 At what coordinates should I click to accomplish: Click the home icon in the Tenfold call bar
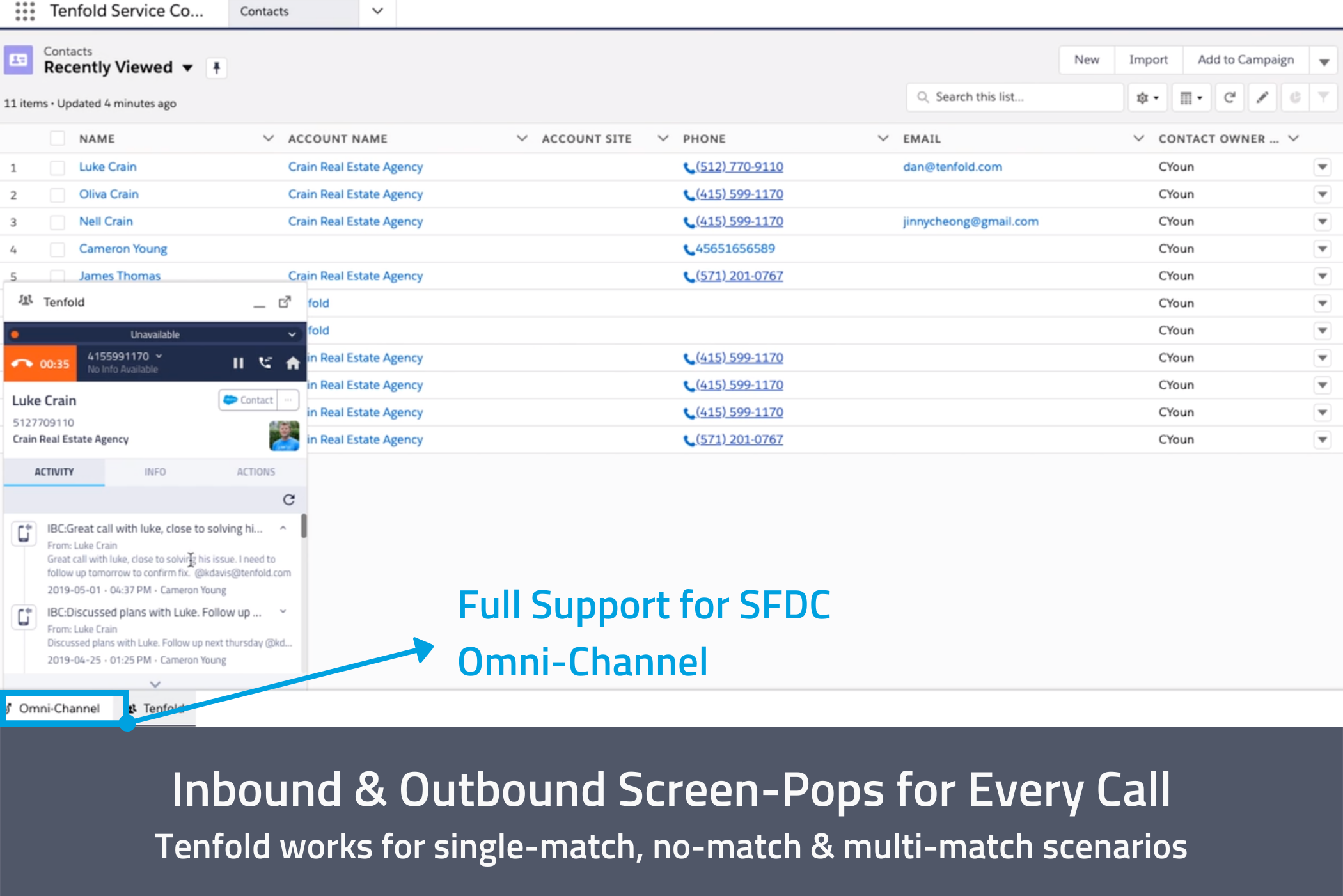(x=293, y=363)
